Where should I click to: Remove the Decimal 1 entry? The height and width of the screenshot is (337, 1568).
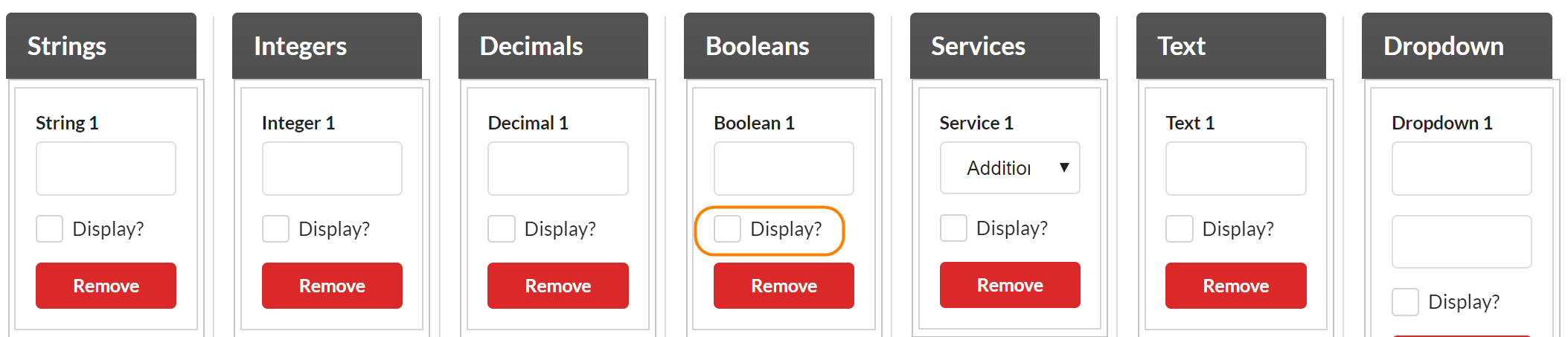coord(557,286)
